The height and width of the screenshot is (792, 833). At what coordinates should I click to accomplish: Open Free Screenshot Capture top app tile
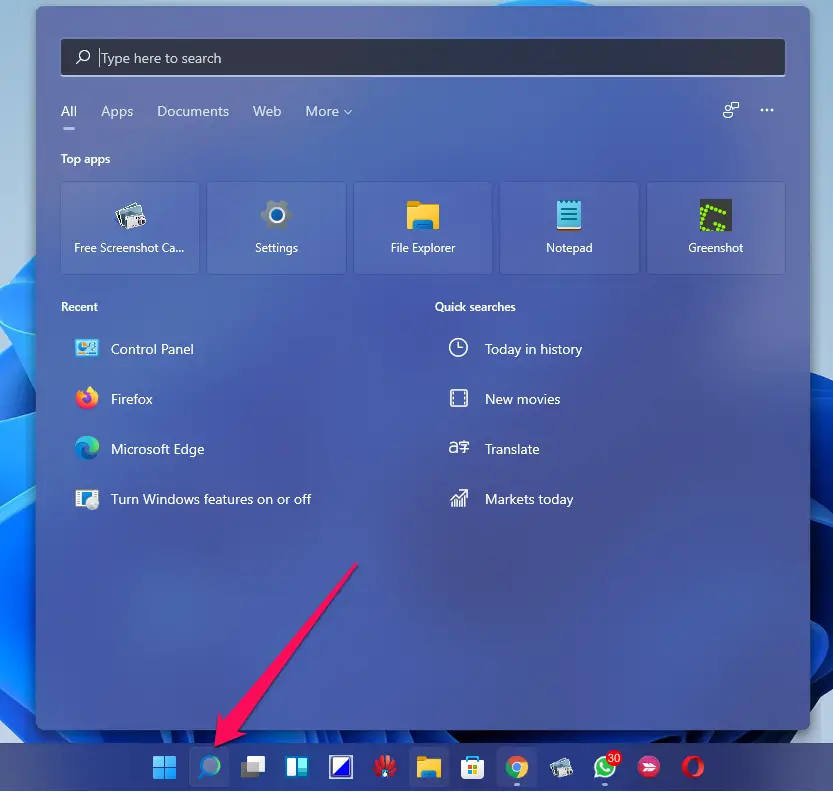pos(130,228)
